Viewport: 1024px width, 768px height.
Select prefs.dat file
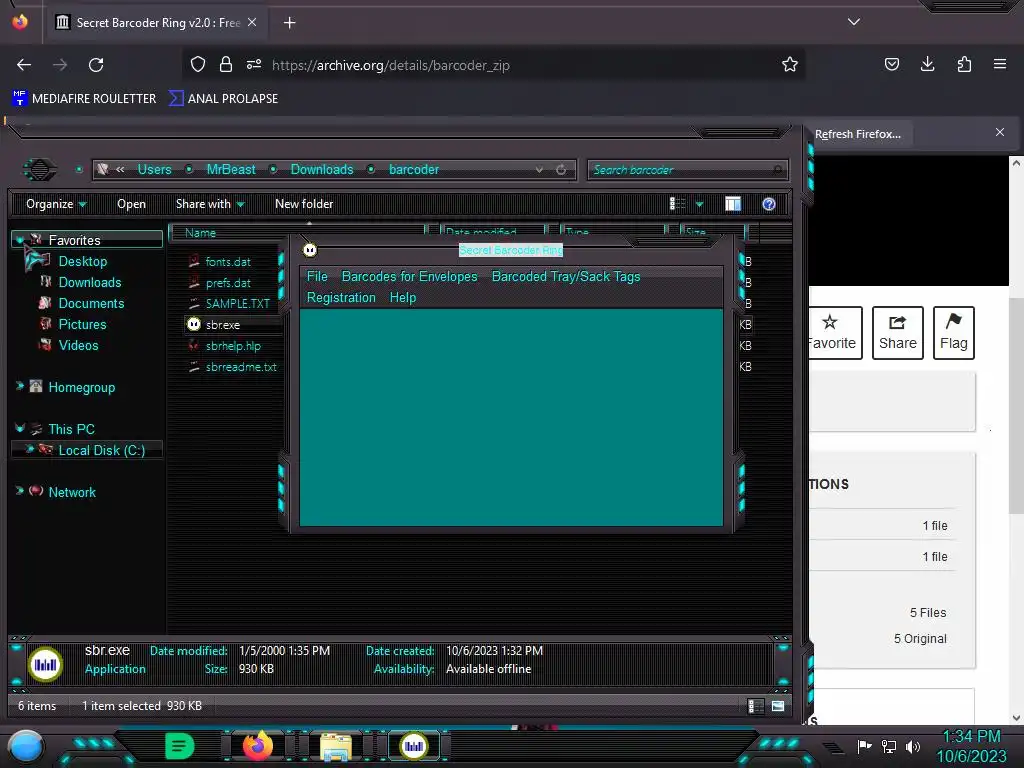tap(228, 283)
